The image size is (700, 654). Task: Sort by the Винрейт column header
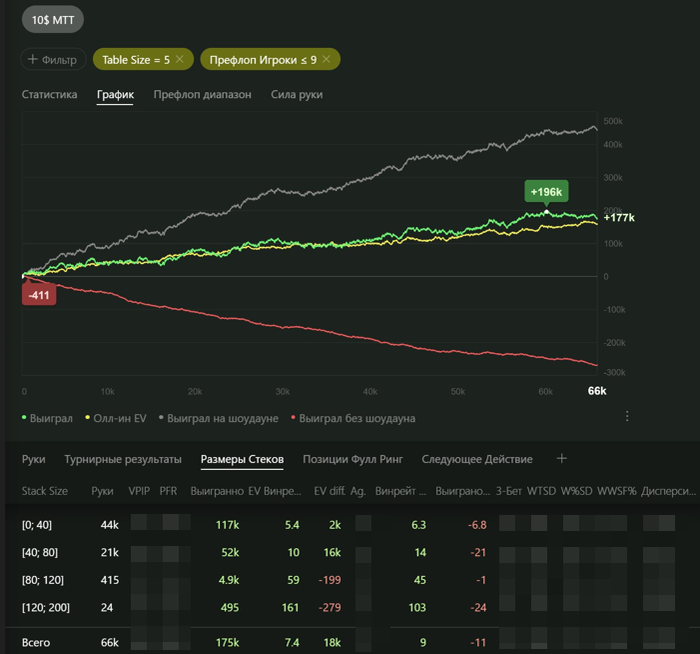(x=400, y=491)
